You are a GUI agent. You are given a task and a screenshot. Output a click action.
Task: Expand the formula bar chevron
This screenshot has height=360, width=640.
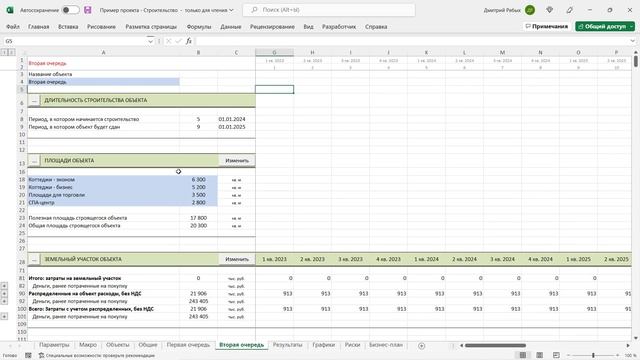click(633, 41)
